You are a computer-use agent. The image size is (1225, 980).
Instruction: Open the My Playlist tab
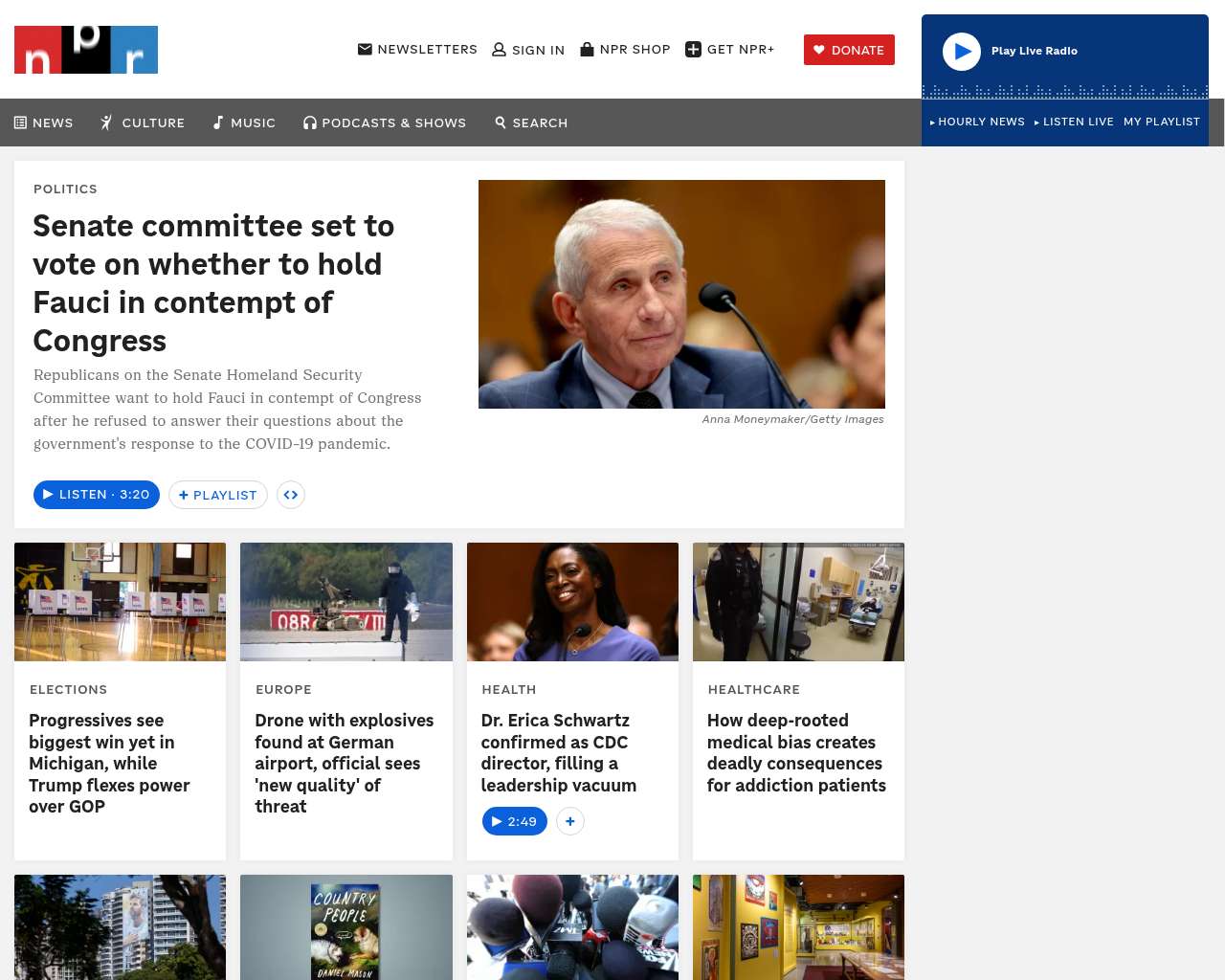[1162, 122]
